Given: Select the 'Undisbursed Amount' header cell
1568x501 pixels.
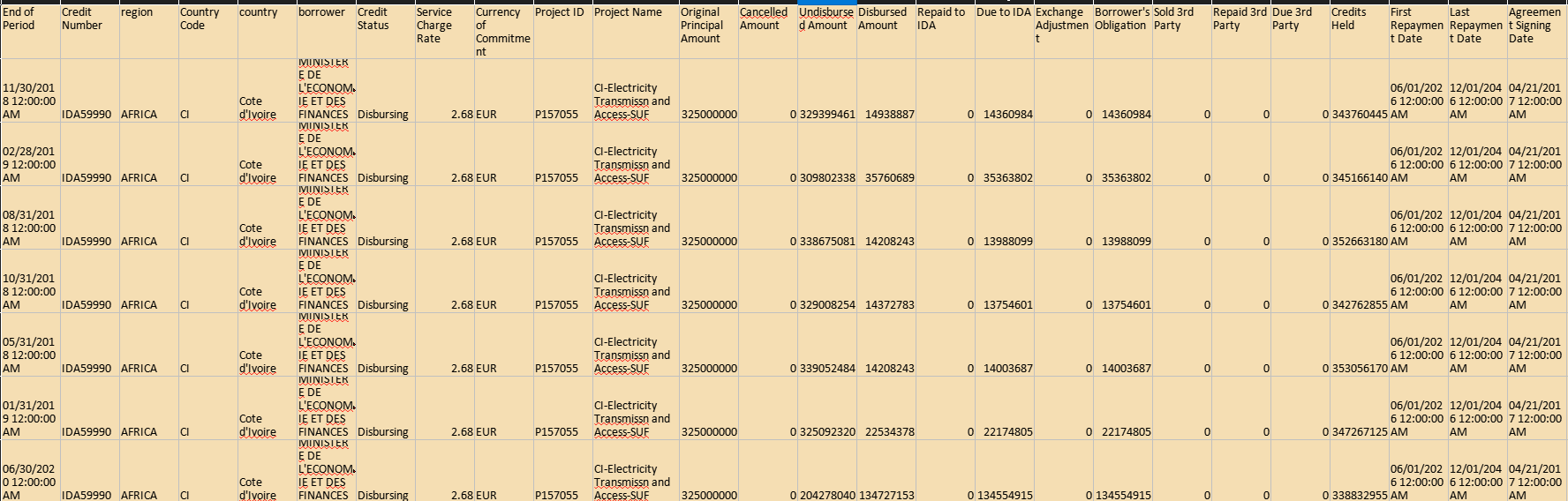Looking at the screenshot, I should 826,32.
